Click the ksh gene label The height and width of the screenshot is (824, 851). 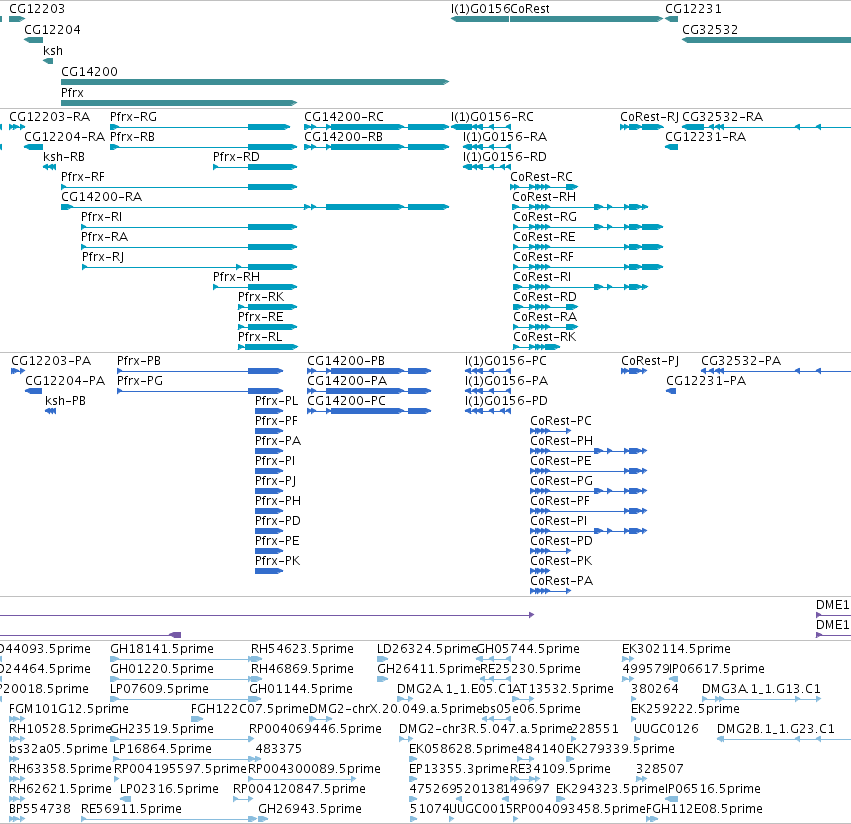[53, 50]
